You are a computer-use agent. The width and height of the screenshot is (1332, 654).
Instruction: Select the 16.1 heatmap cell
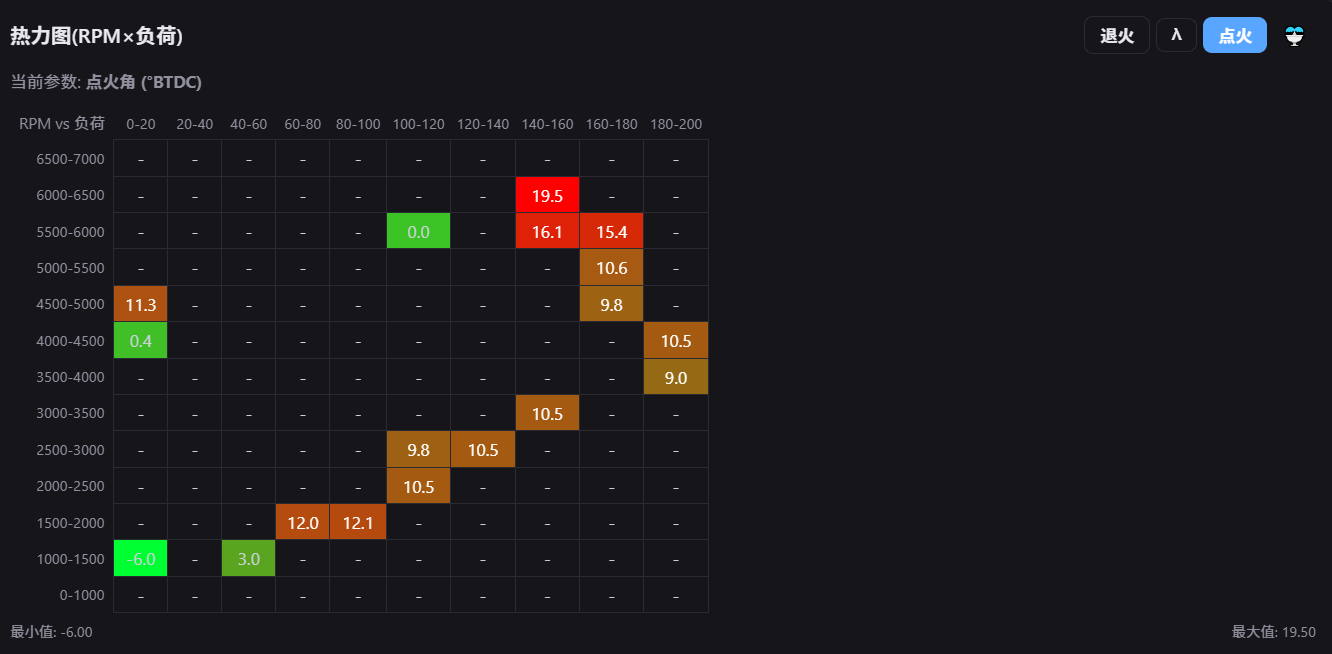[x=547, y=231]
